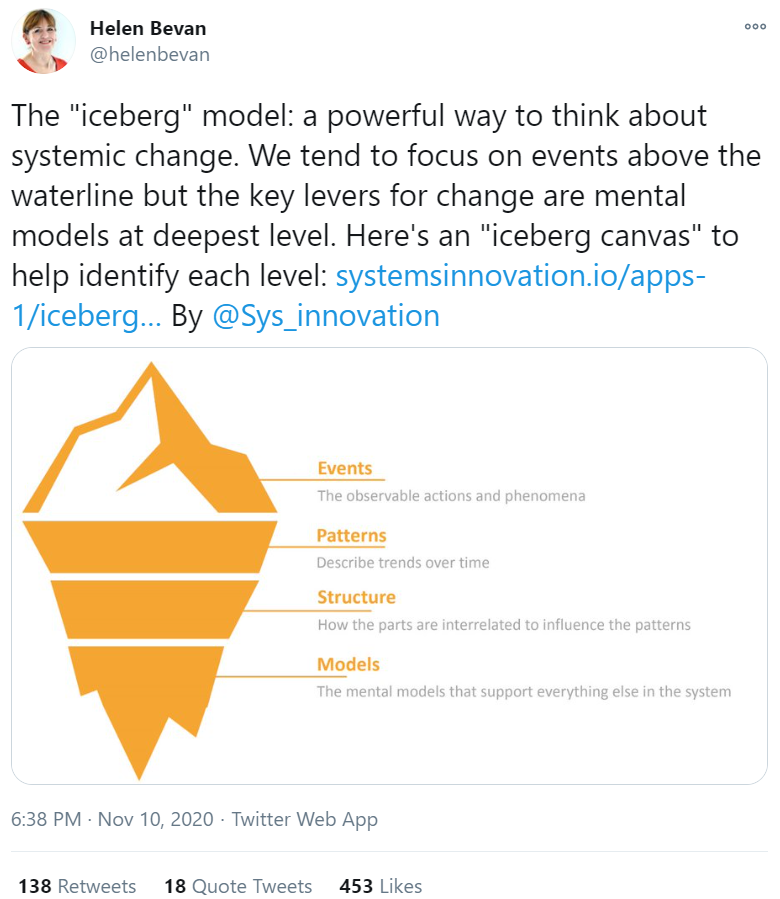
Task: Click the Structure heading in image
Action: (x=356, y=597)
